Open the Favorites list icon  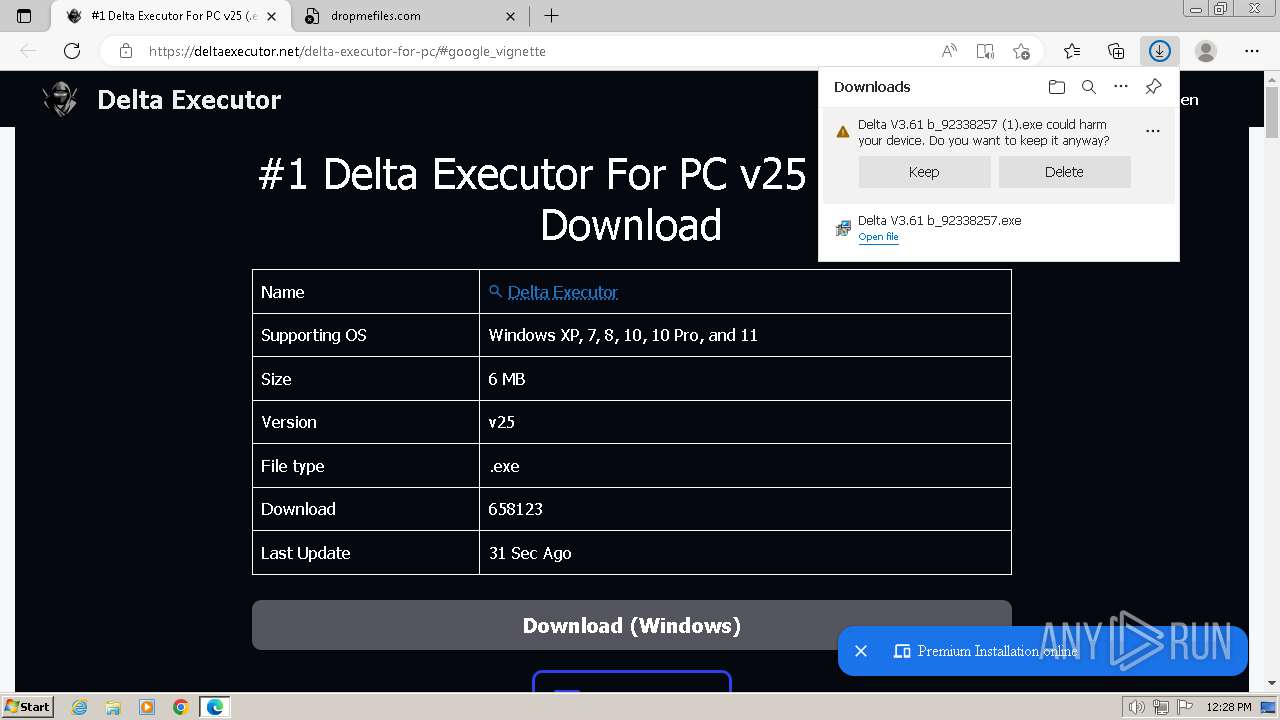coord(1072,51)
